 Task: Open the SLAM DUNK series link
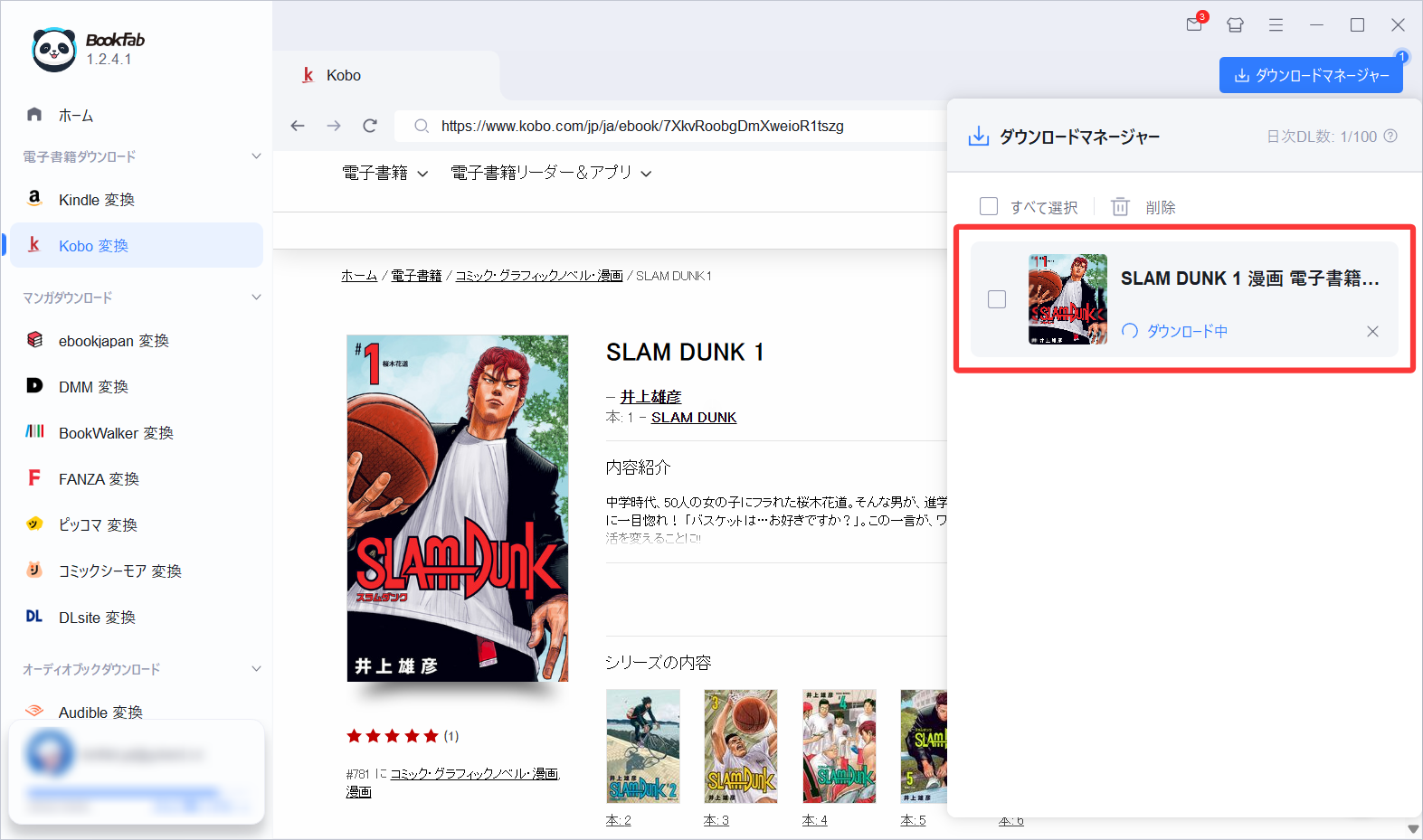[x=694, y=418]
